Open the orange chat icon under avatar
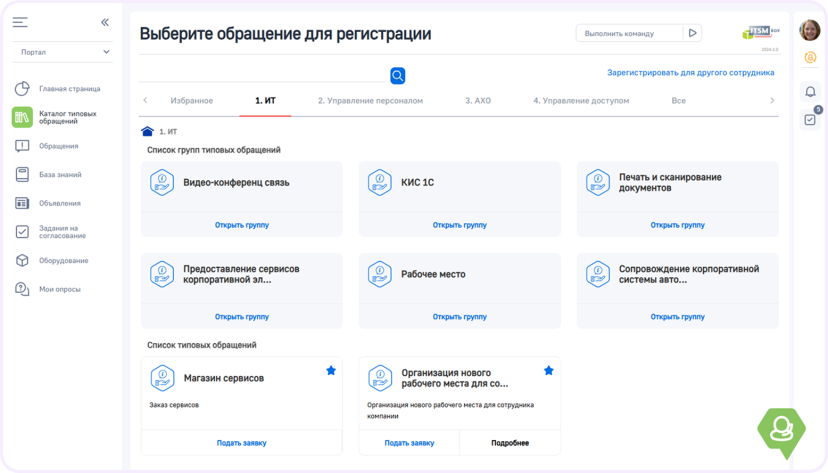This screenshot has width=828, height=473. [x=810, y=58]
